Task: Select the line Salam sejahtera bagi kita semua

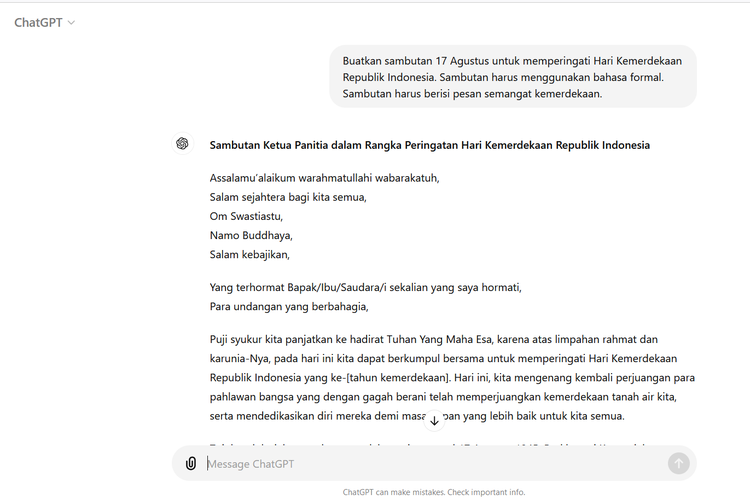Action: pyautogui.click(x=288, y=197)
